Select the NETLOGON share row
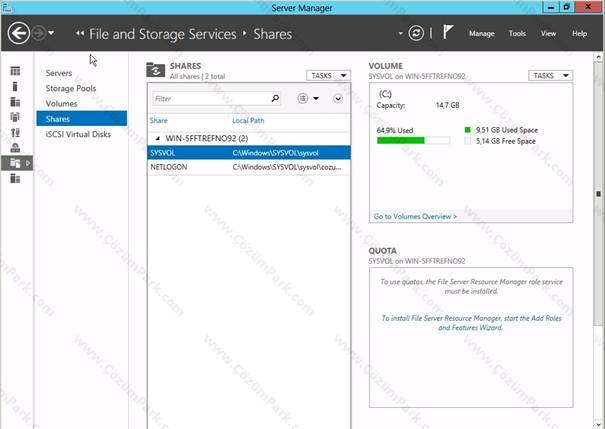 pos(249,167)
